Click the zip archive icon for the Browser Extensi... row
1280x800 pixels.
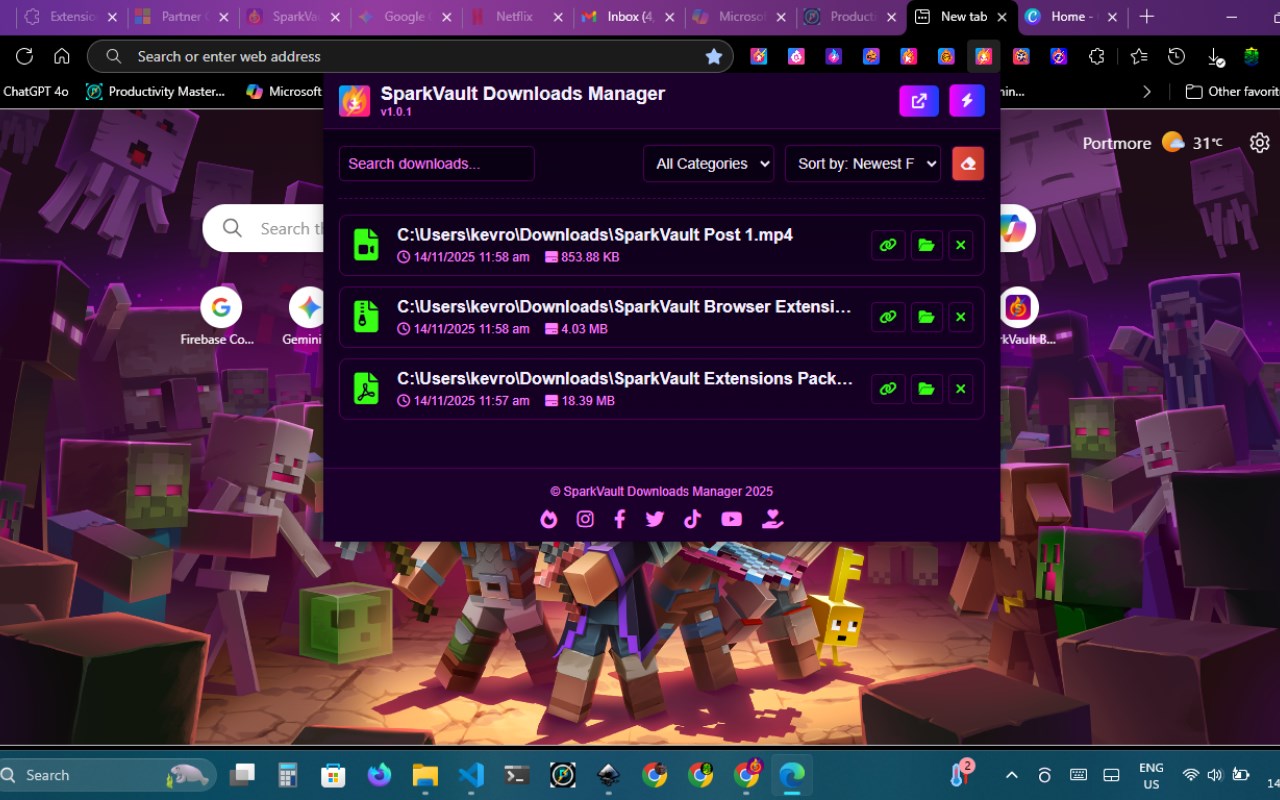point(367,317)
